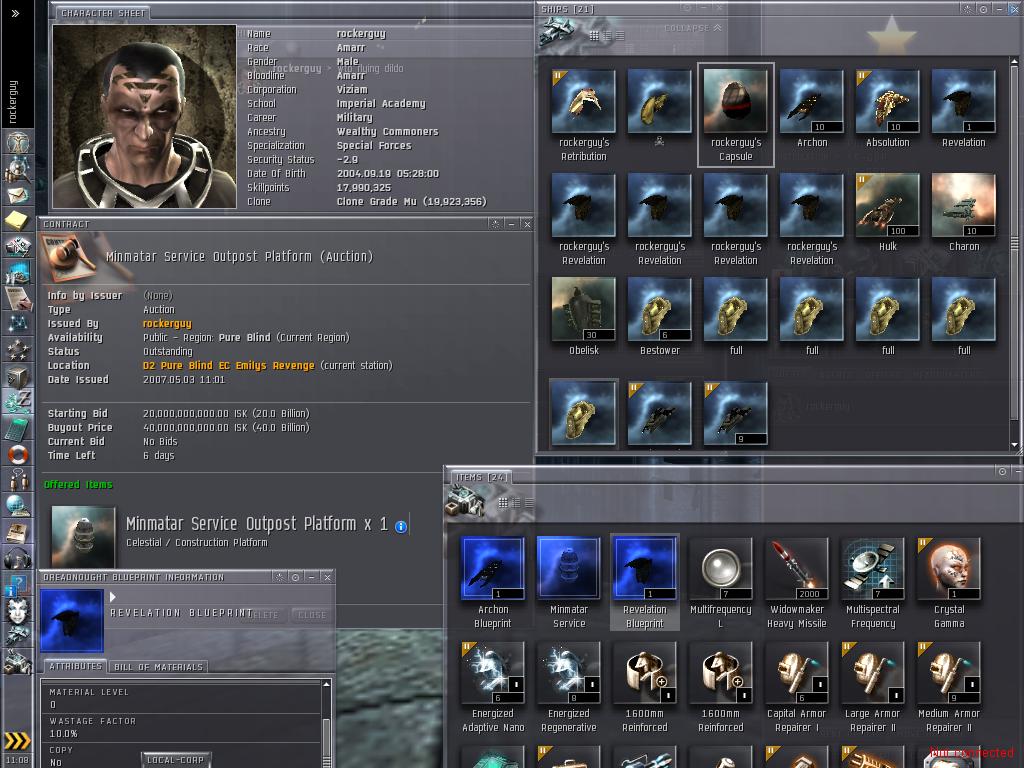Open the EVE Mail envelope icon
The height and width of the screenshot is (768, 1024).
tap(18, 195)
